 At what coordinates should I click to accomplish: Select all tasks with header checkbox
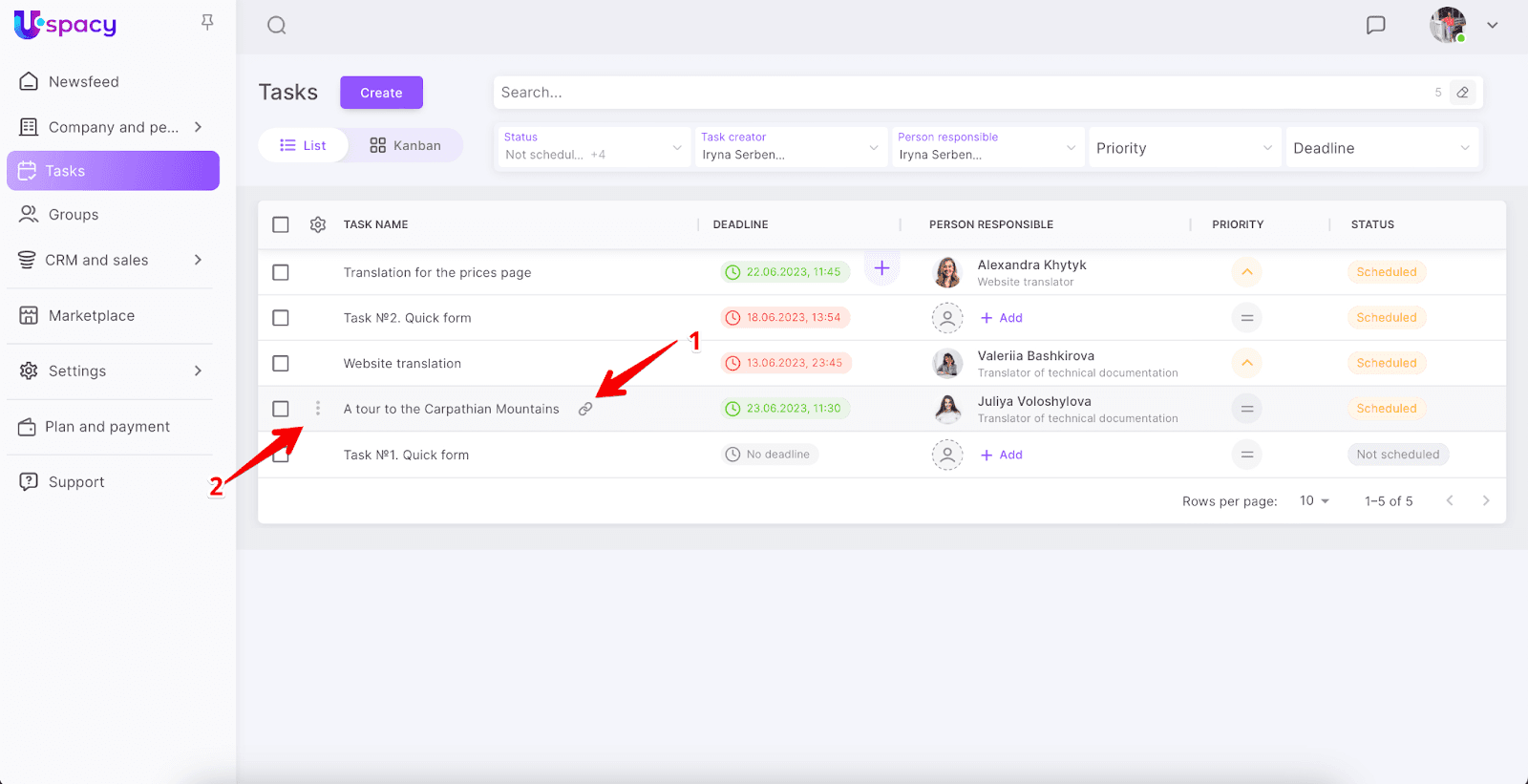coord(281,224)
